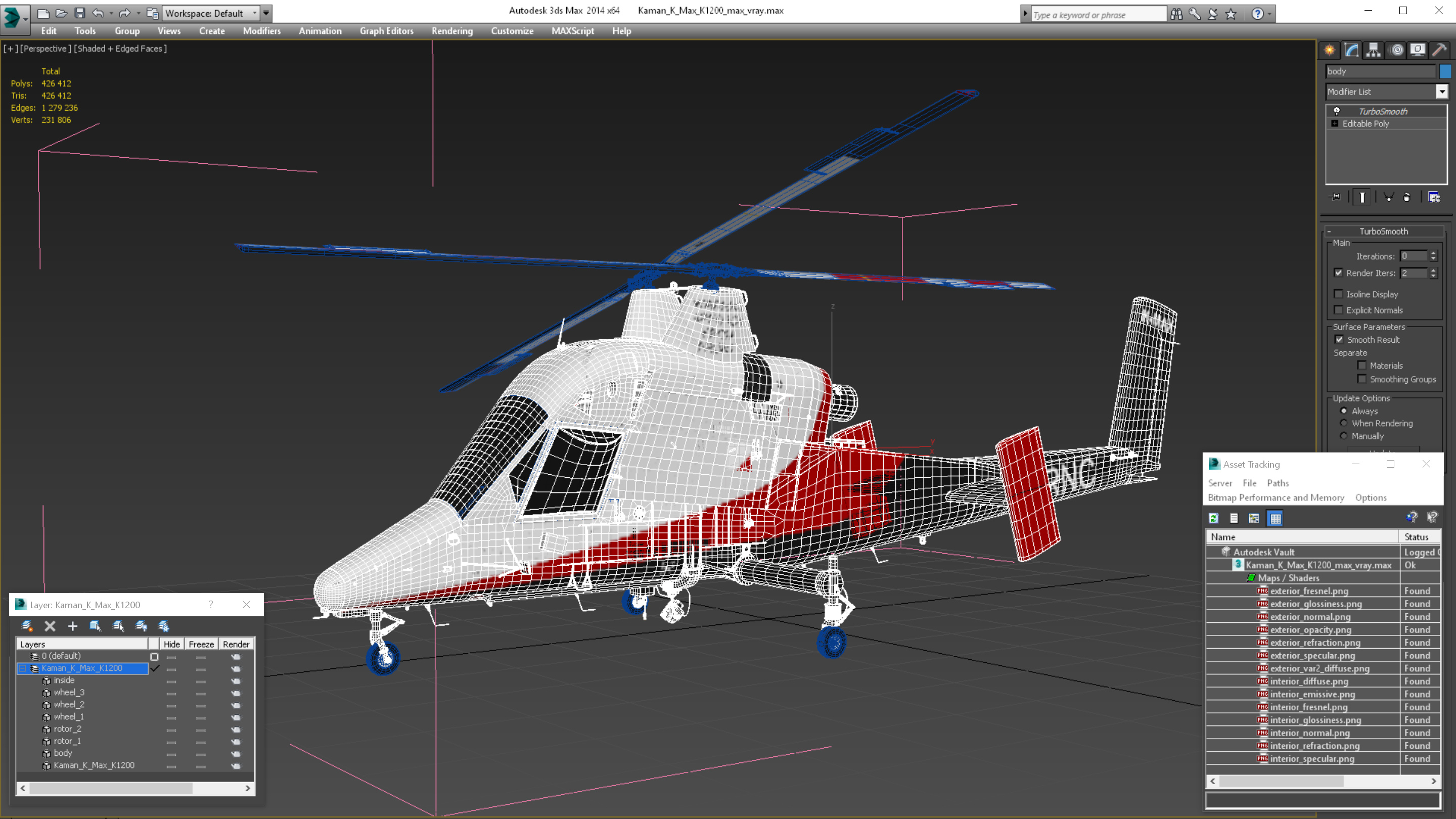
Task: Open the Create command panel tab
Action: tap(1330, 51)
